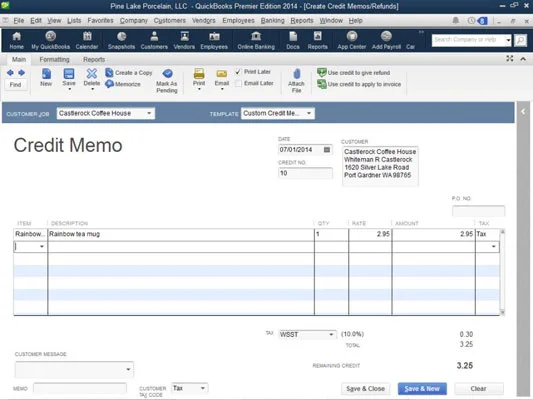
Task: Open App Center icon
Action: (x=351, y=40)
